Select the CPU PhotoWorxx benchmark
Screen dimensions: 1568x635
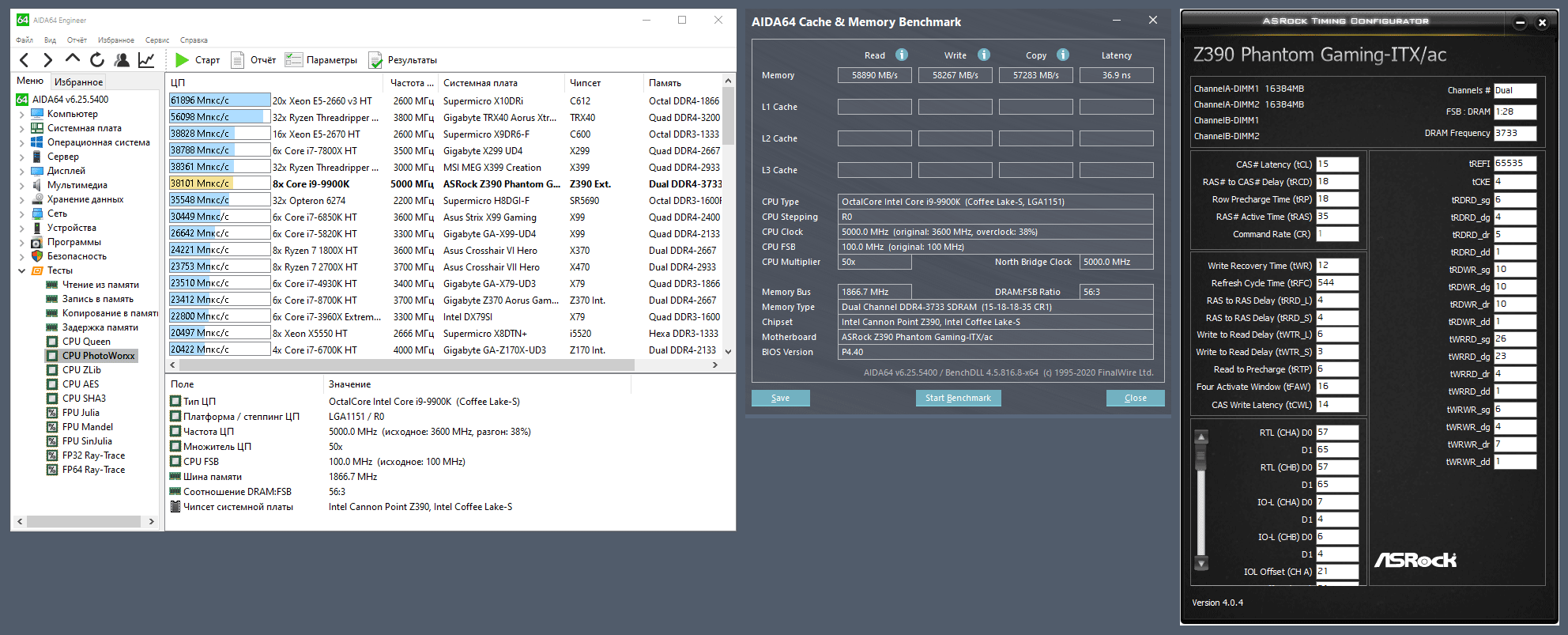99,356
